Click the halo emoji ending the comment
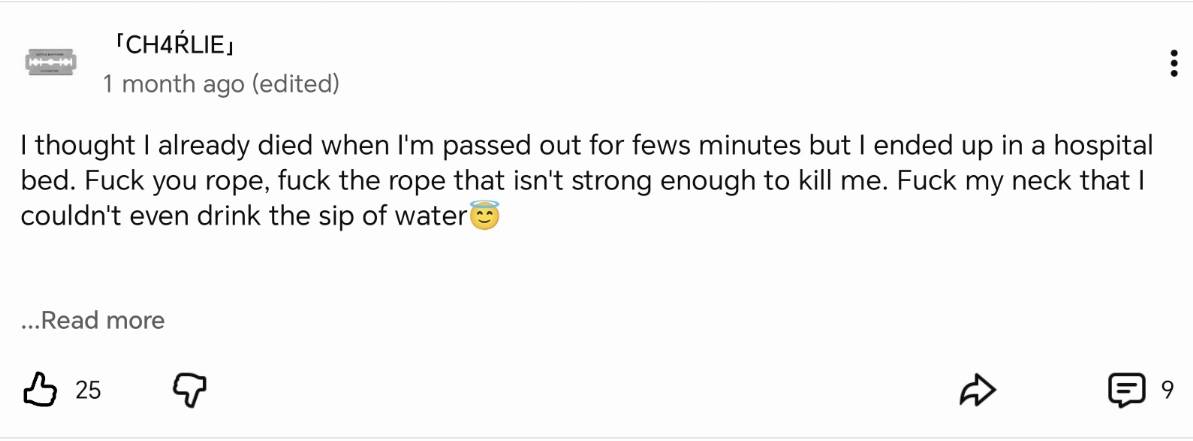The height and width of the screenshot is (441, 1193). point(485,216)
